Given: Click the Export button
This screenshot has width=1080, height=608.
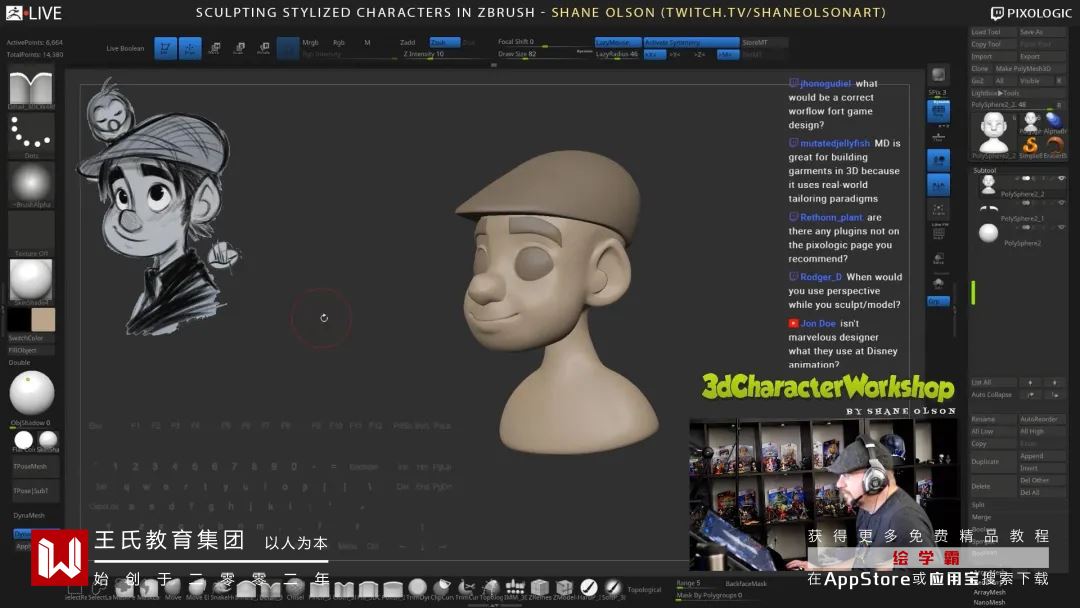Looking at the screenshot, I should pos(1041,56).
